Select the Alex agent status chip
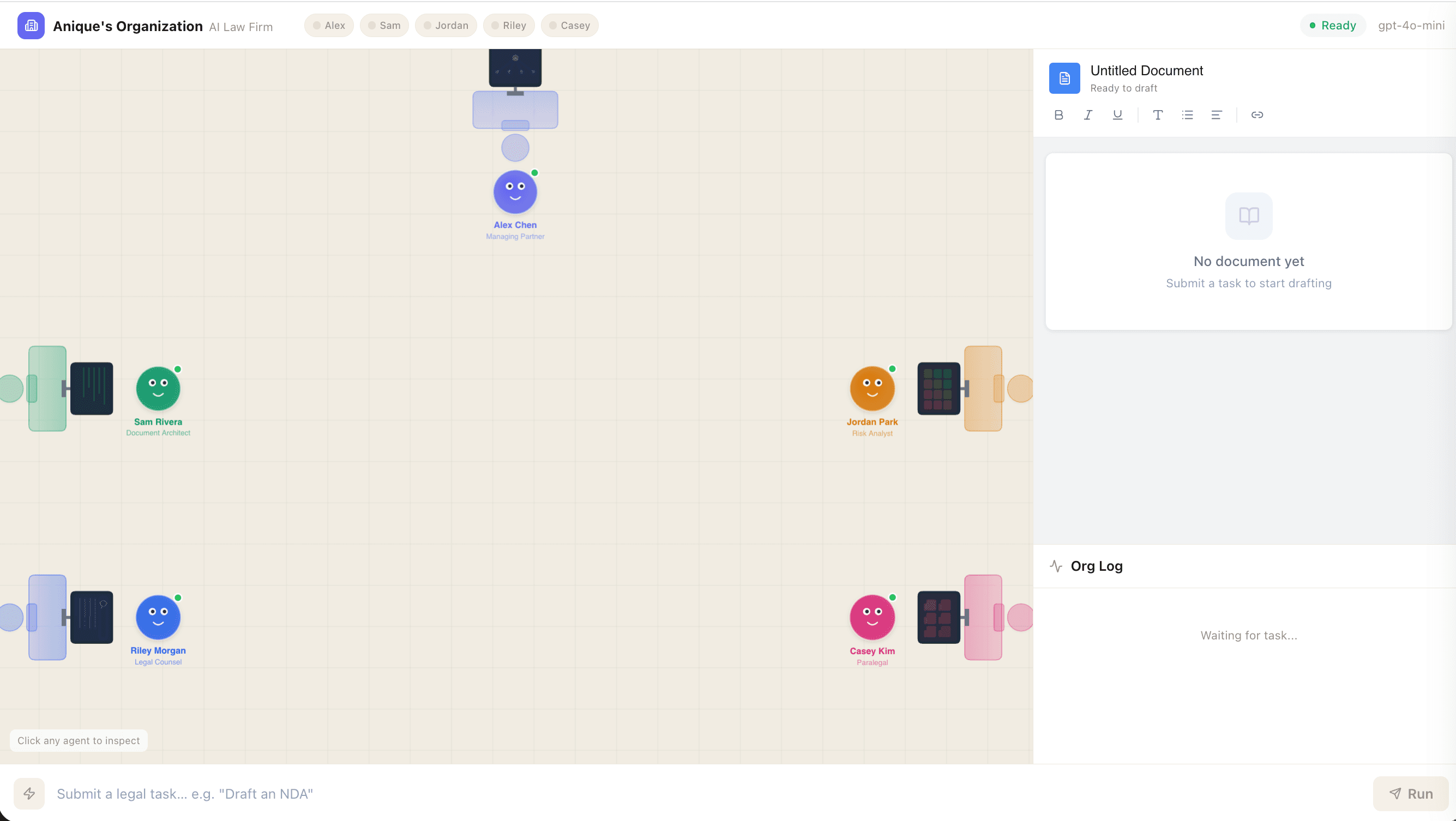Screen dimensions: 1456x821 pyautogui.click(x=329, y=26)
